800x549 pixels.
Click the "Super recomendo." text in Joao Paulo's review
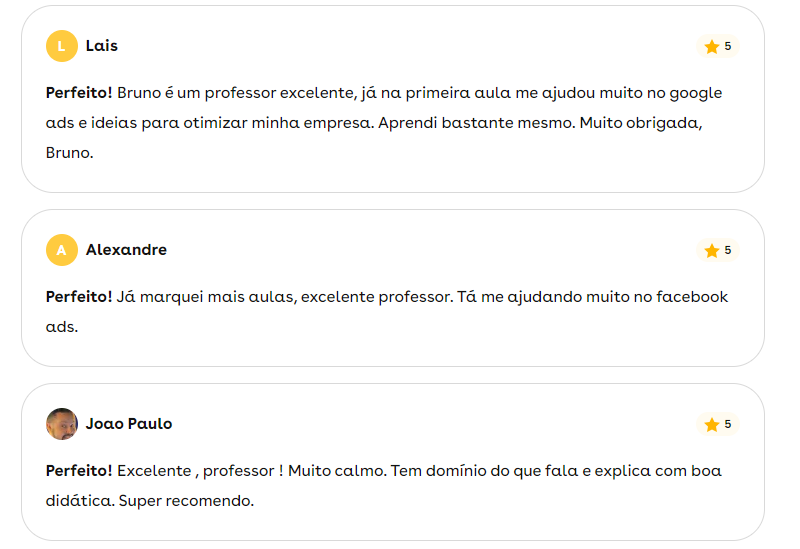point(186,501)
